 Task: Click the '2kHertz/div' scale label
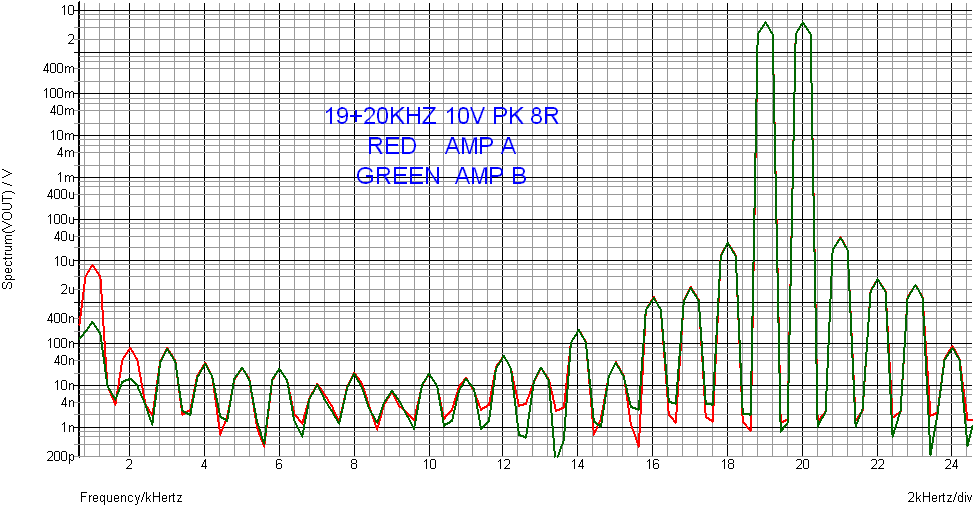[940, 496]
